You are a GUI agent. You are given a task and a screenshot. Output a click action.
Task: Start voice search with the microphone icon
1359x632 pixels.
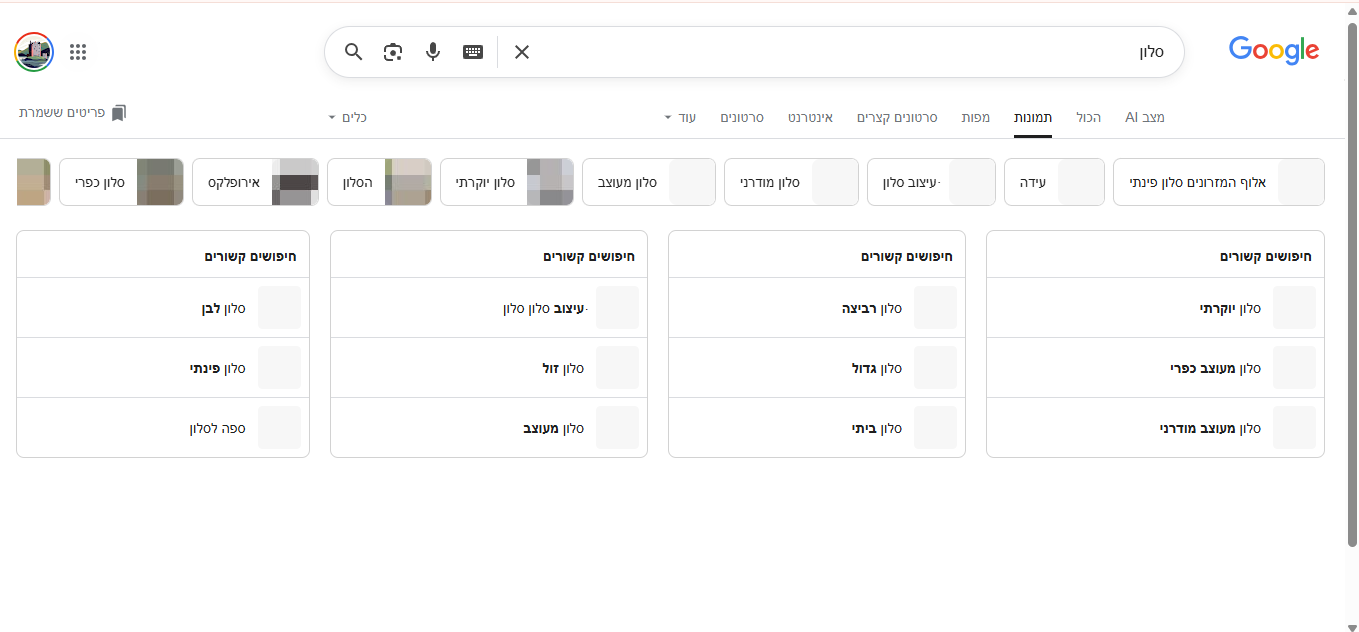tap(432, 51)
